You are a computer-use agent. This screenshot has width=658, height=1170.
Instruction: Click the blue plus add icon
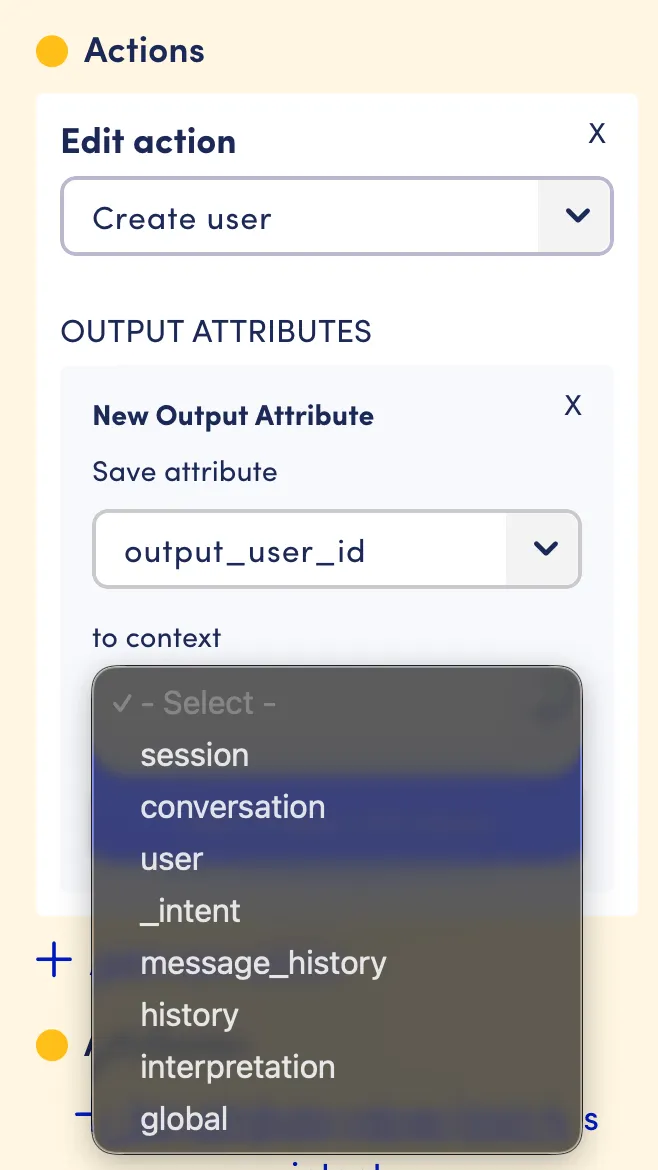[x=54, y=960]
